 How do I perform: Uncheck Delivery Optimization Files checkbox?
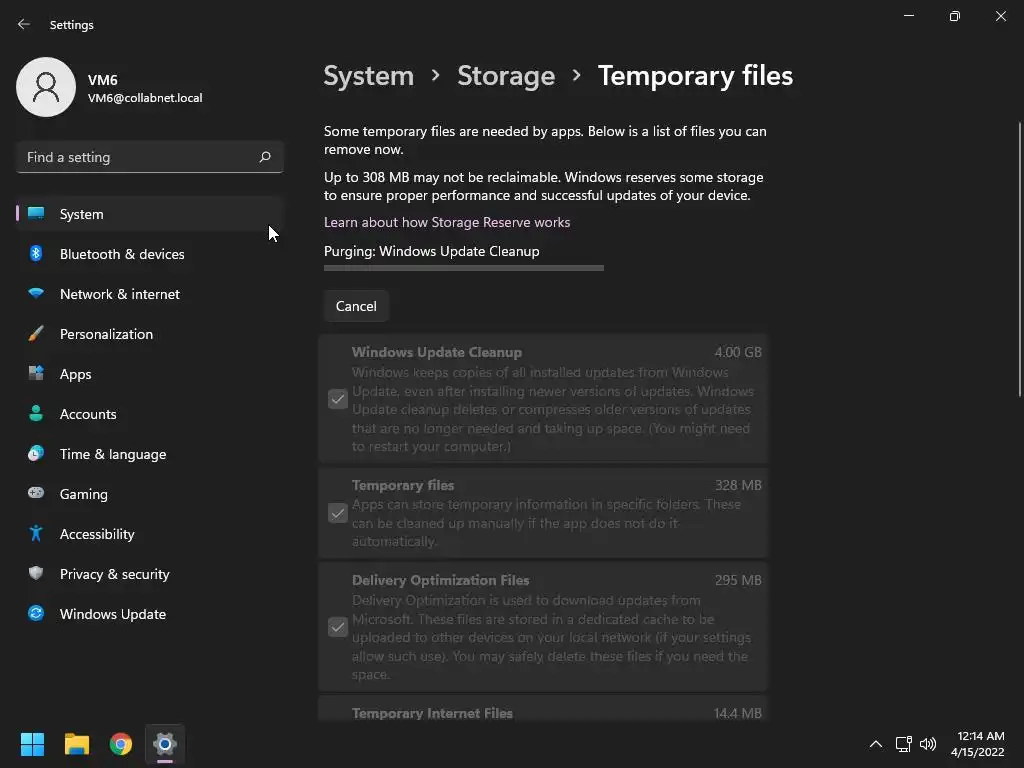click(338, 627)
